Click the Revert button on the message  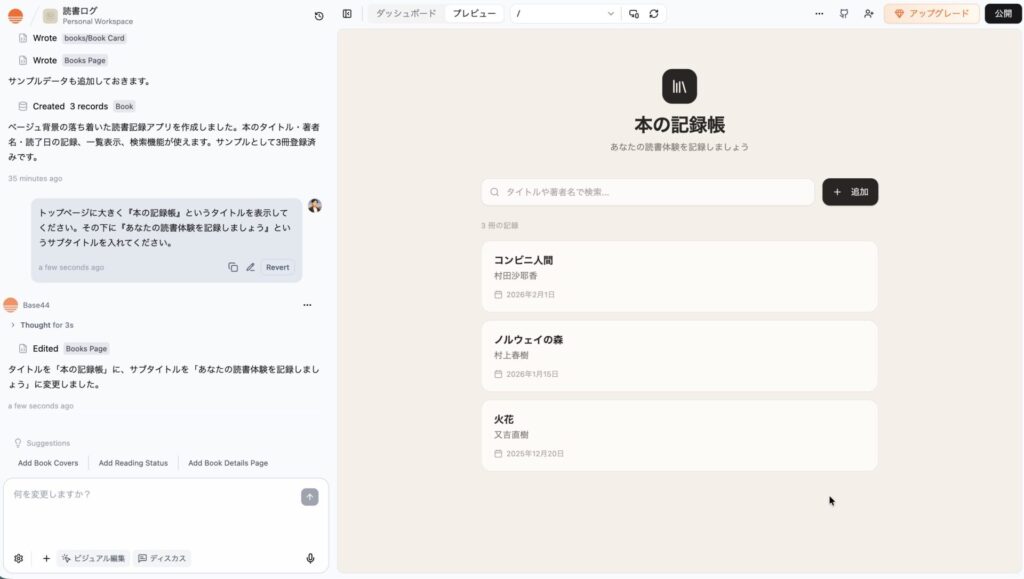click(x=277, y=267)
